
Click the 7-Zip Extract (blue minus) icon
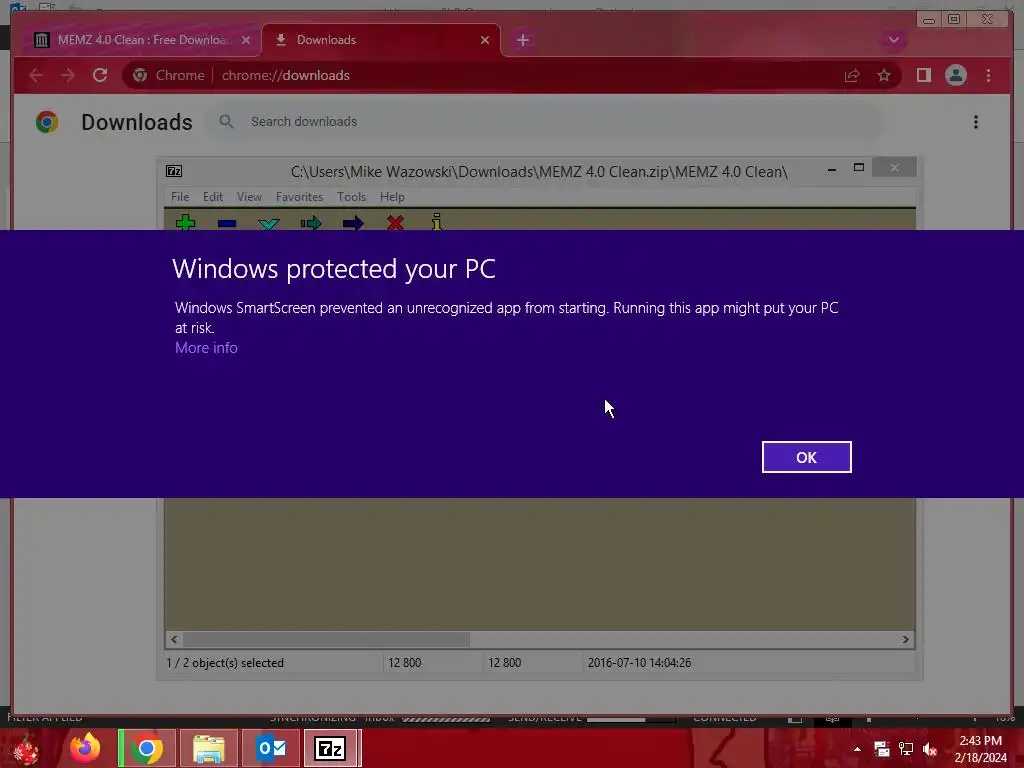tap(227, 223)
